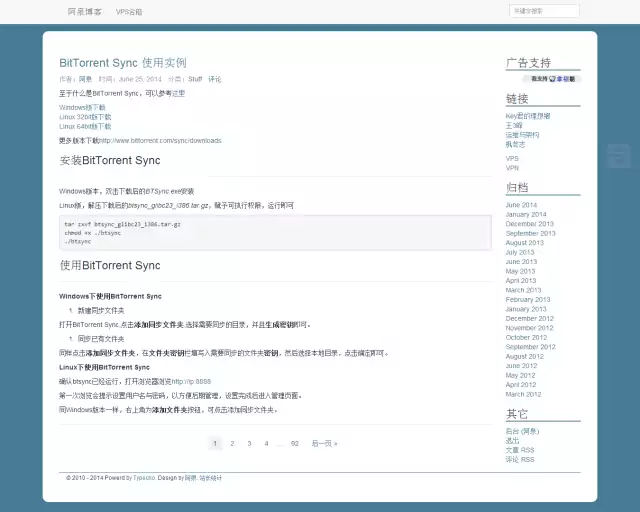Click the 后一页 next page link
This screenshot has height=512, width=640.
[324, 443]
